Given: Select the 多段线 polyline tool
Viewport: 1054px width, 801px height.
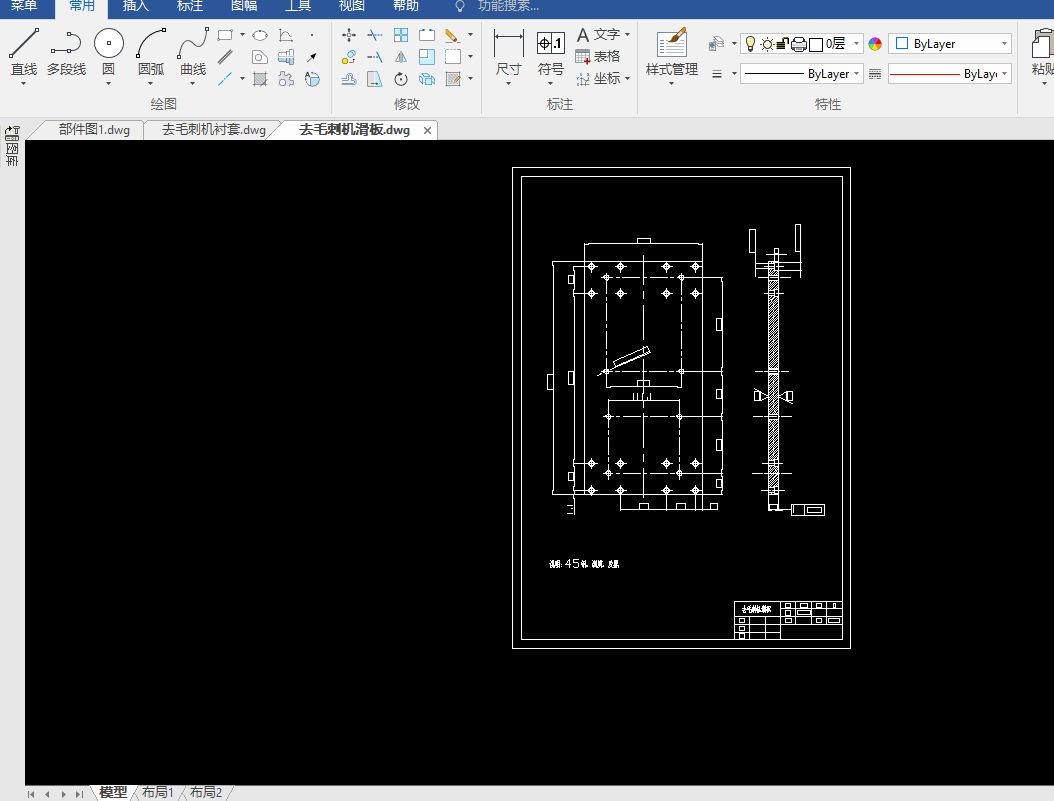Looking at the screenshot, I should click(66, 51).
